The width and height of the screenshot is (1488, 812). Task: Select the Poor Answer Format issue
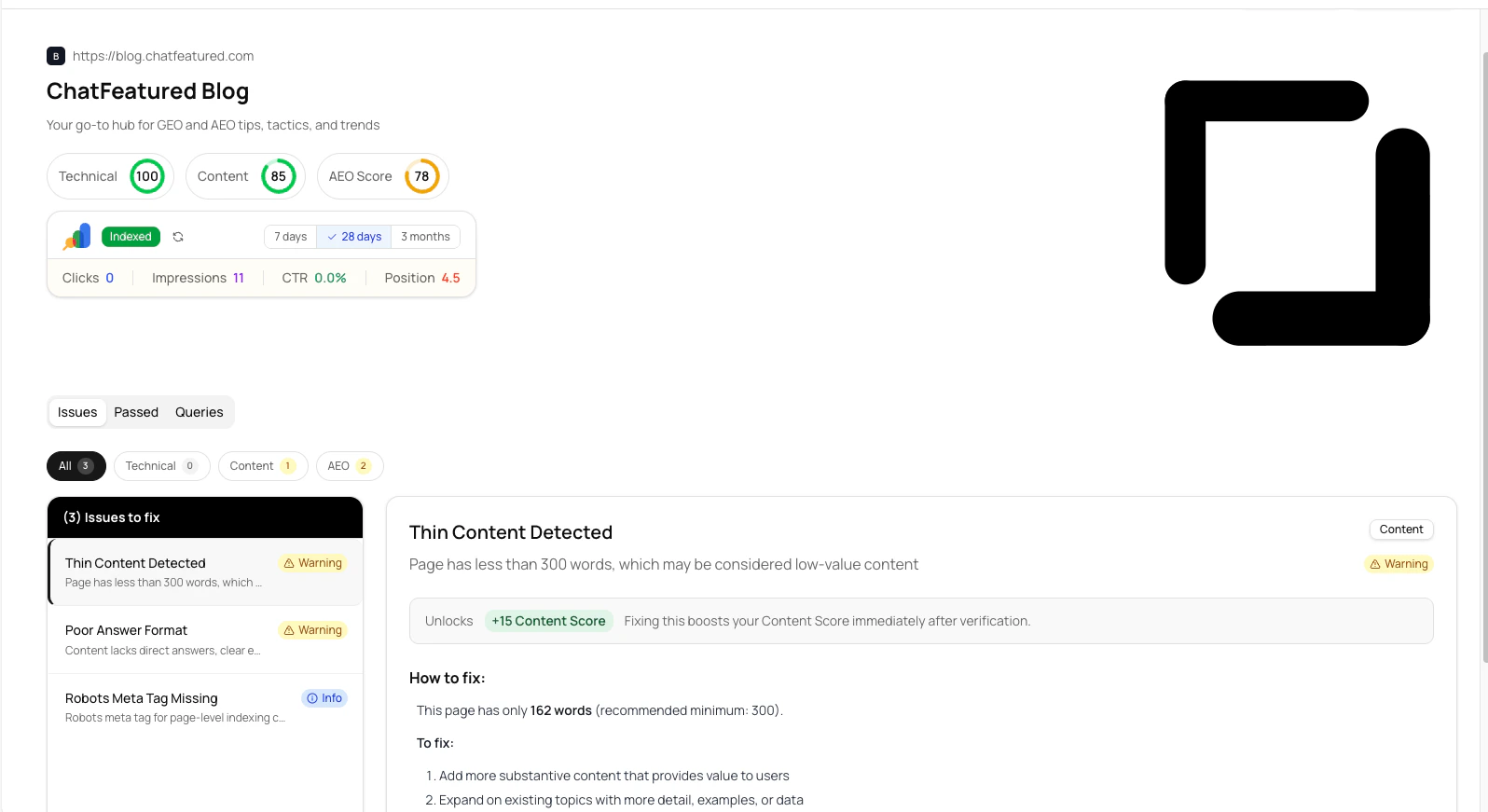(205, 640)
